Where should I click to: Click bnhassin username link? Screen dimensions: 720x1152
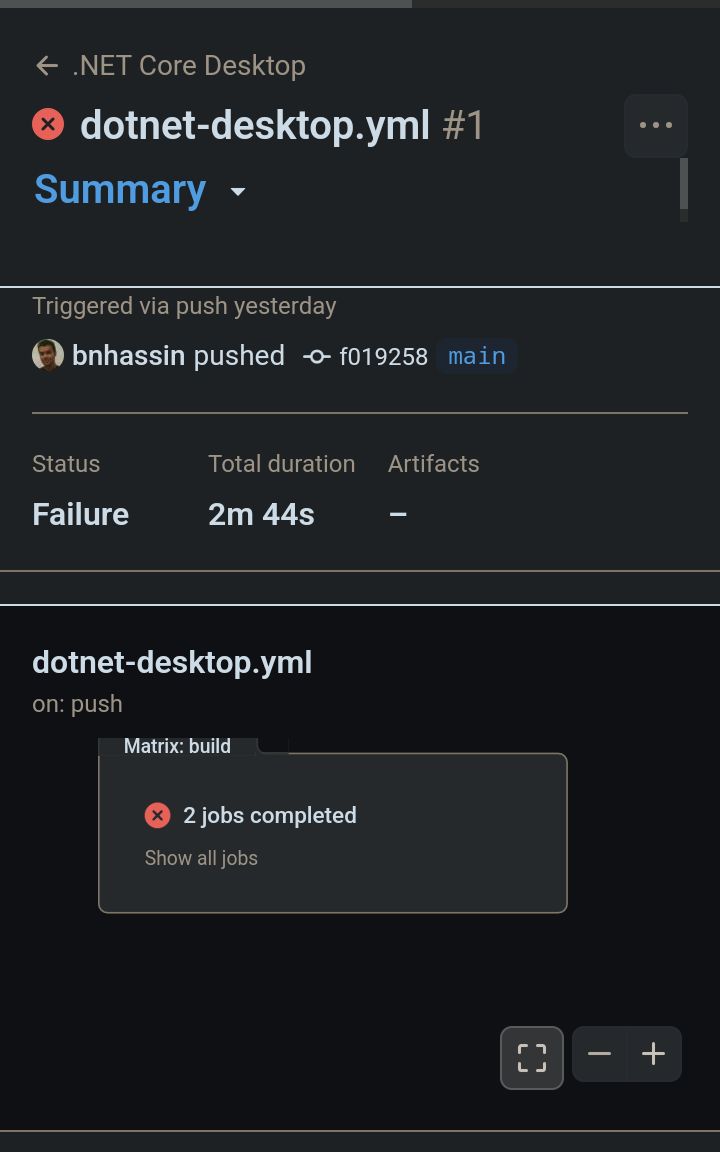pos(129,356)
